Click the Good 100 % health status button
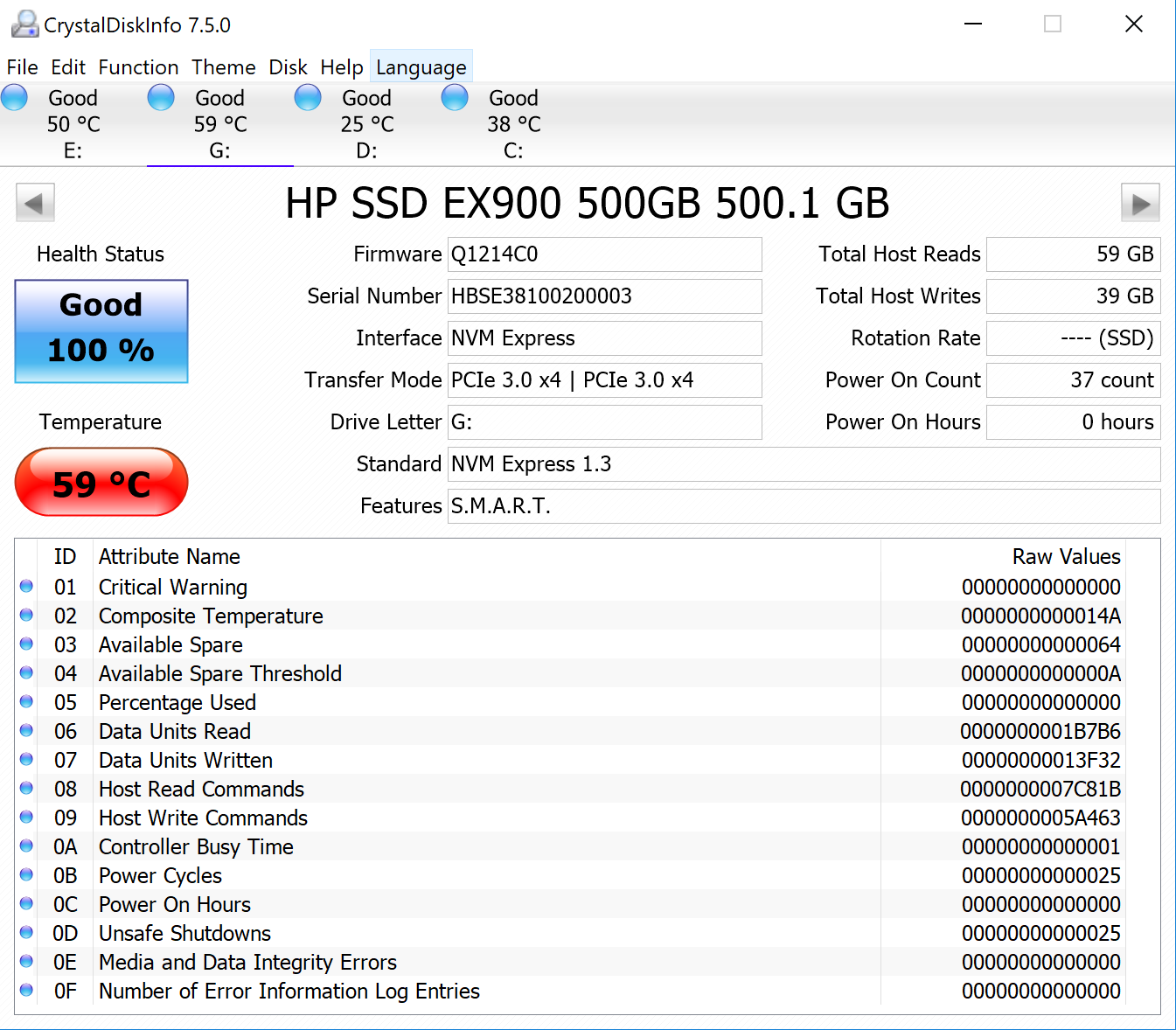The image size is (1176, 1030). [101, 331]
